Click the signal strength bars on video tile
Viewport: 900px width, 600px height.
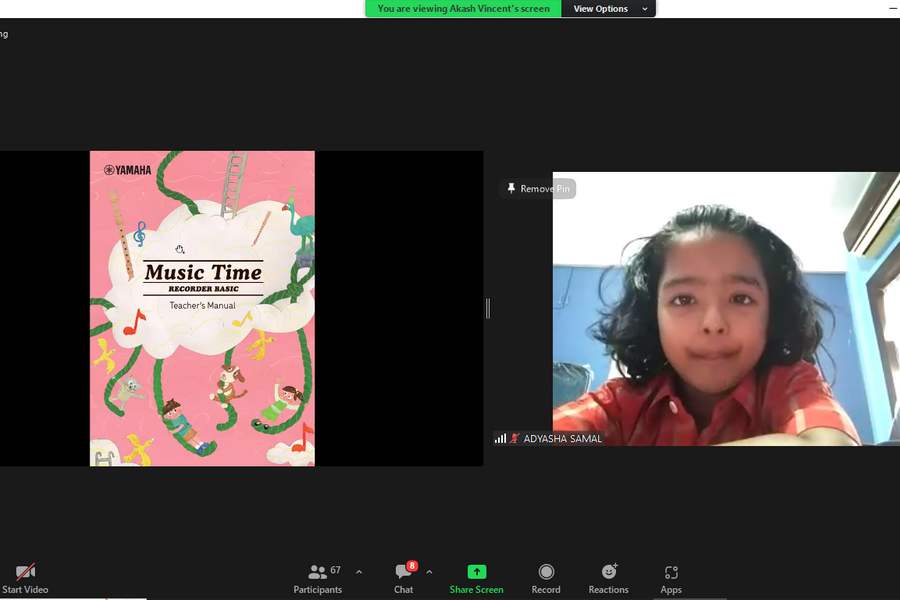point(500,439)
